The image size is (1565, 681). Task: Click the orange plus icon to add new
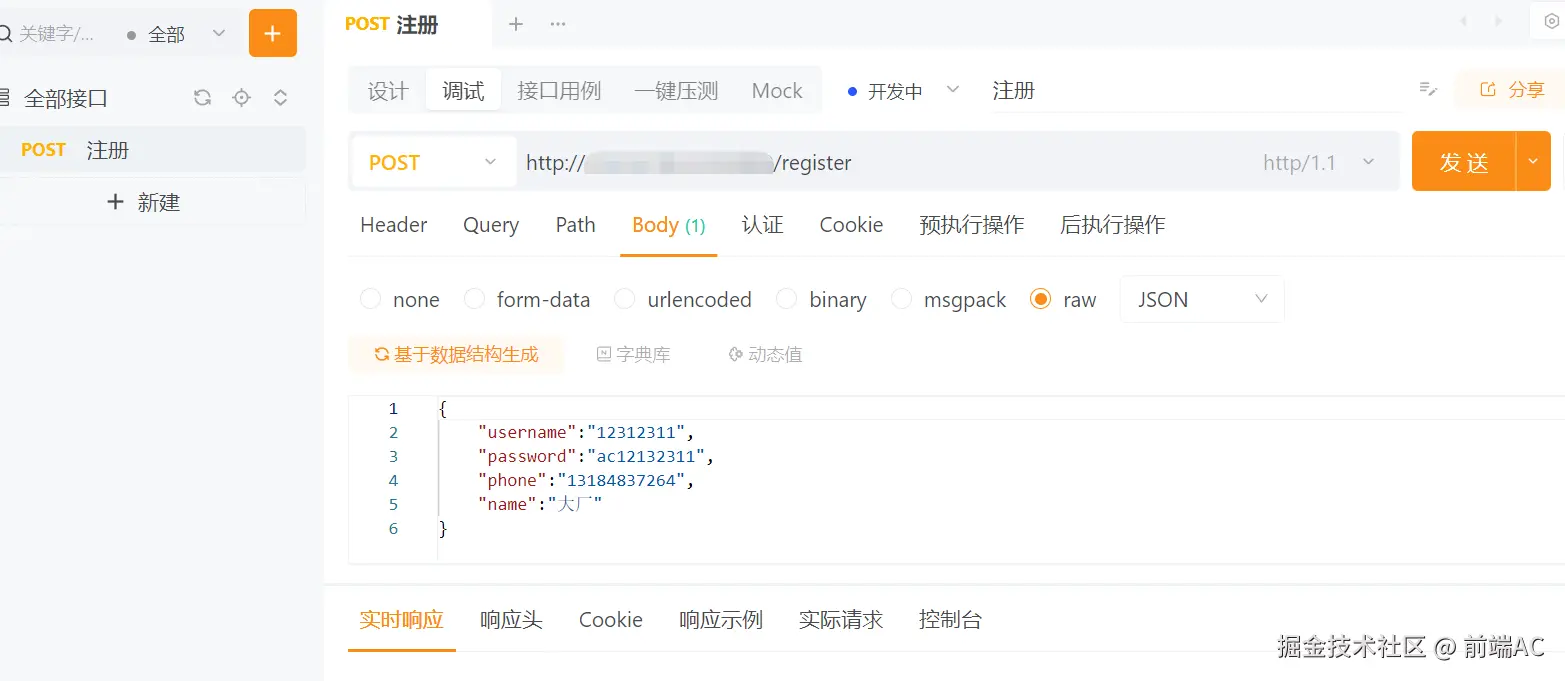coord(272,32)
